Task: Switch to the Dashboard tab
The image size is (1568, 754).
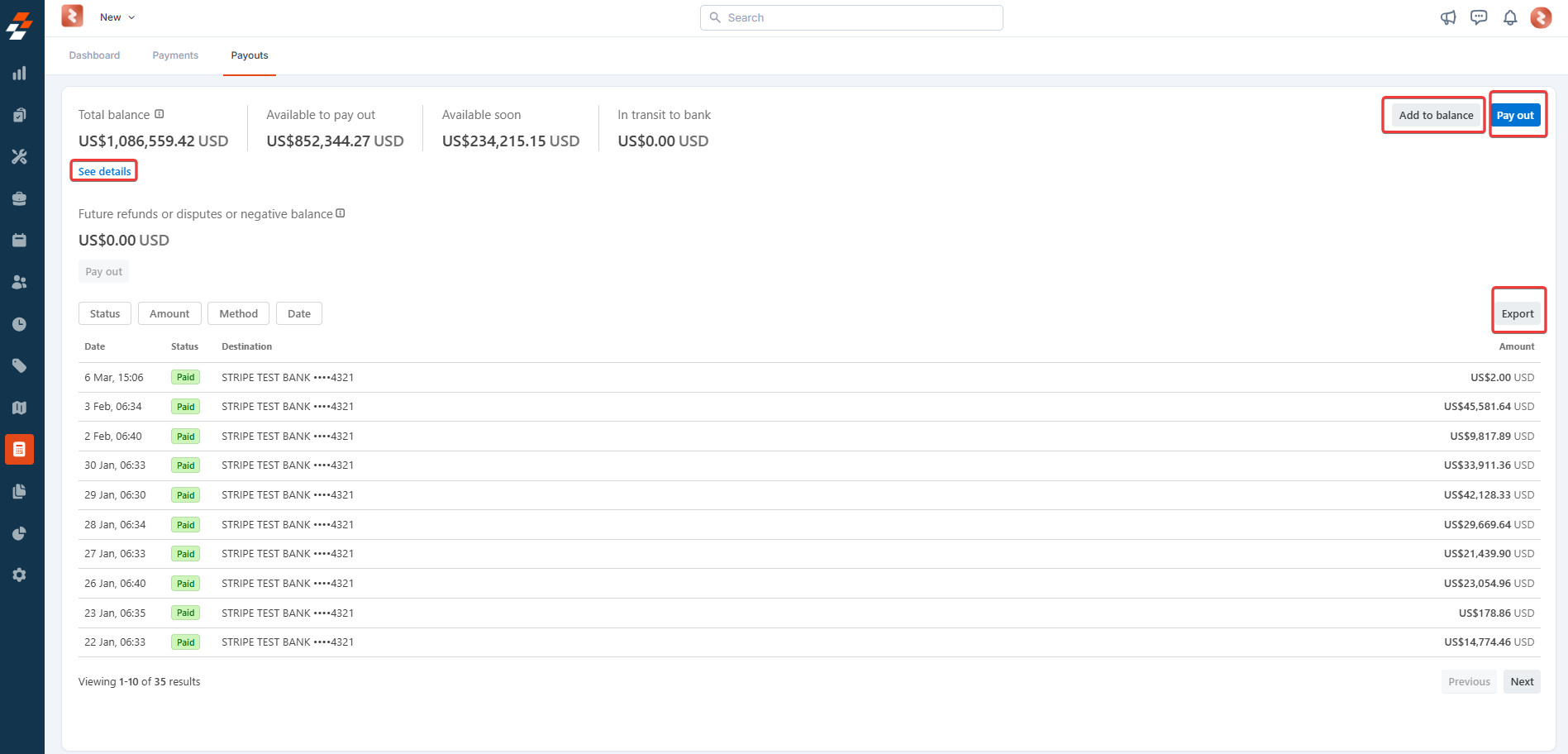Action: [x=94, y=55]
